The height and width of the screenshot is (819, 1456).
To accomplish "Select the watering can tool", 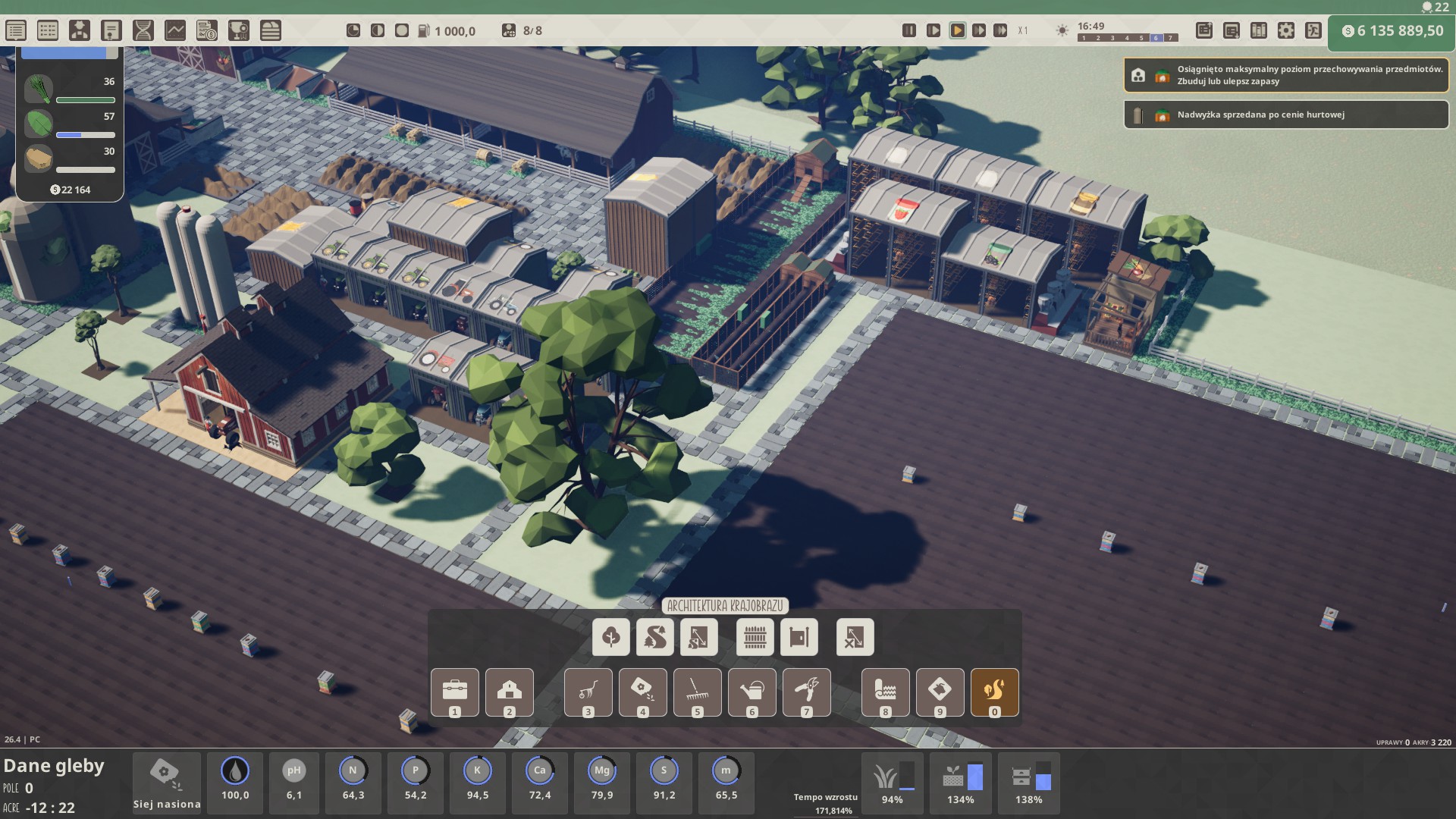I will point(752,692).
